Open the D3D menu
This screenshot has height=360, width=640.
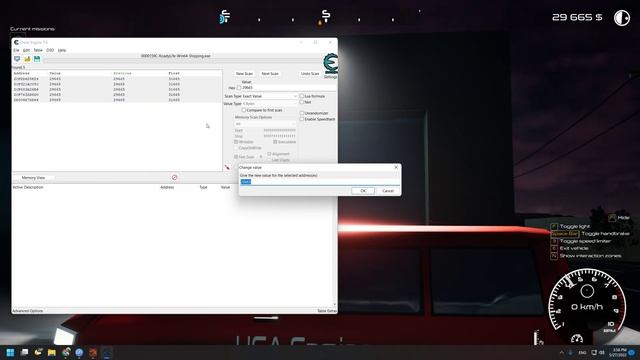click(50, 50)
